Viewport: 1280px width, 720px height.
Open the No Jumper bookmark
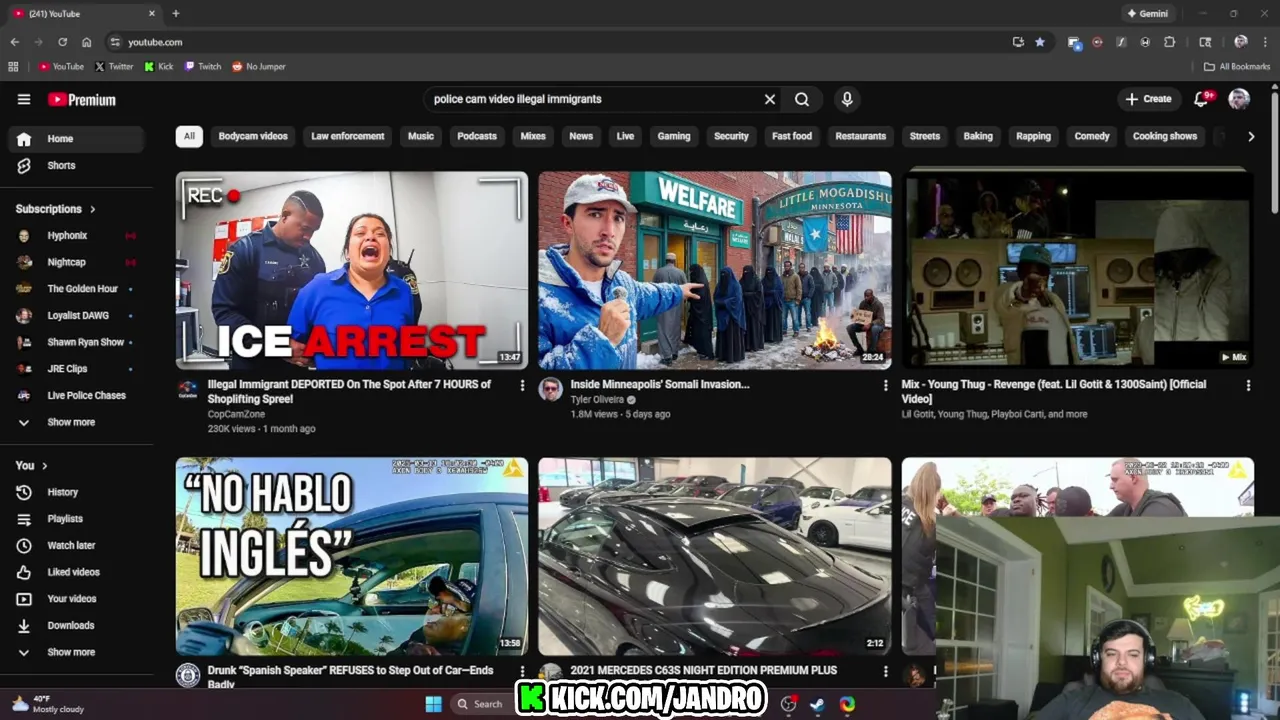click(x=259, y=67)
